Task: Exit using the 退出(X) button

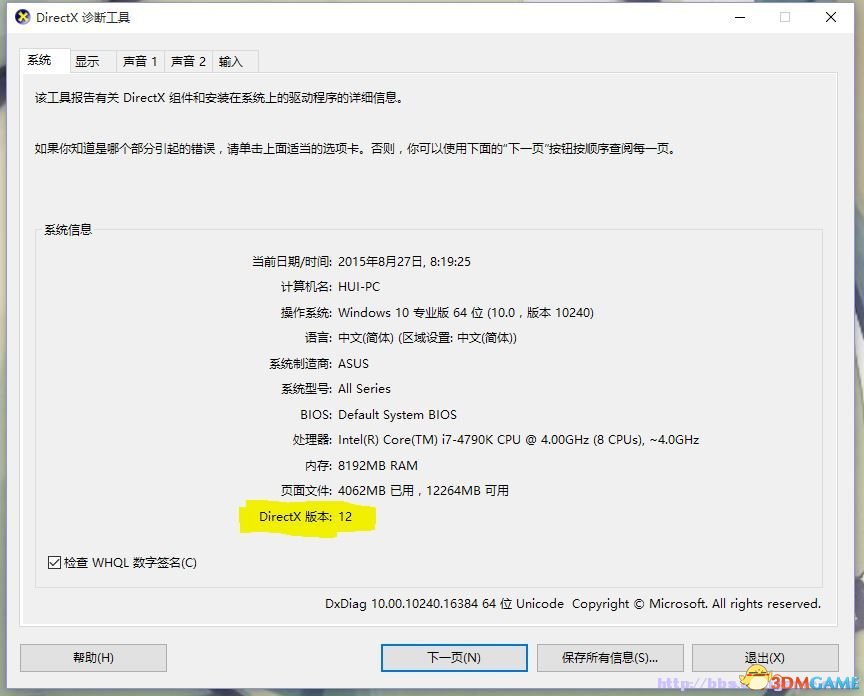Action: click(765, 657)
